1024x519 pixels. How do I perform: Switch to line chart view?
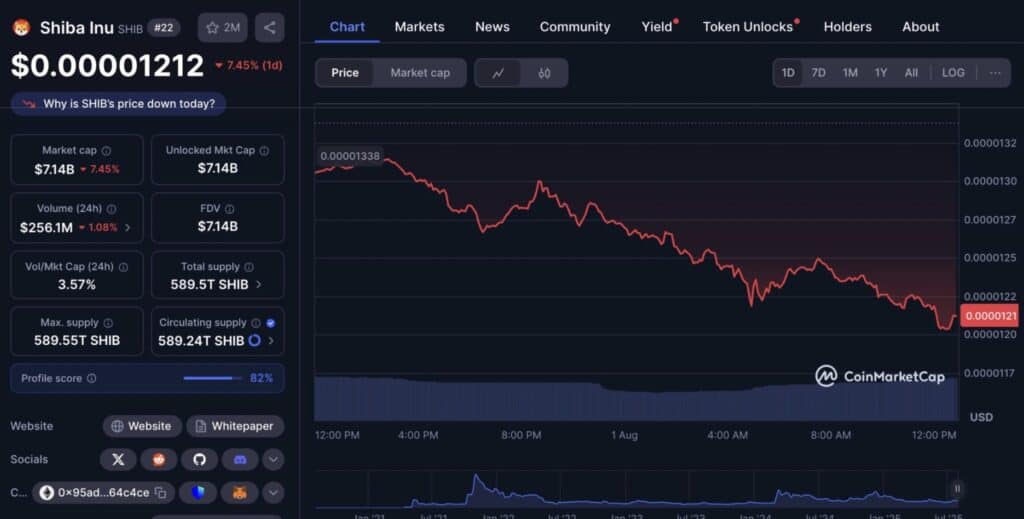[498, 73]
